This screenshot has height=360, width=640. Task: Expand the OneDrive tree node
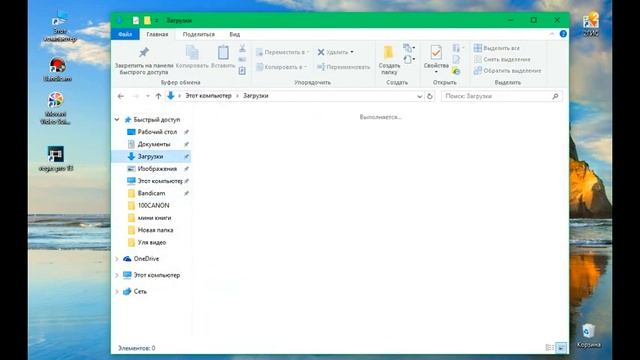pyautogui.click(x=117, y=259)
